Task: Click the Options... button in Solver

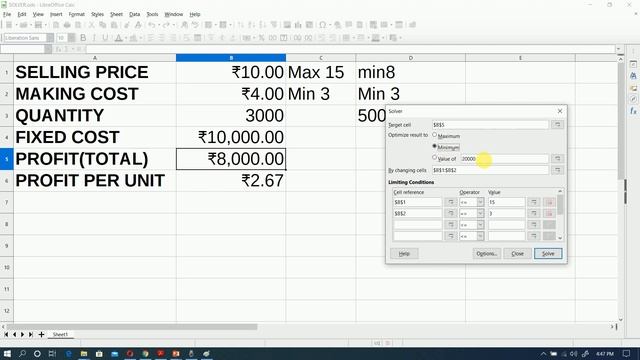Action: pyautogui.click(x=487, y=253)
